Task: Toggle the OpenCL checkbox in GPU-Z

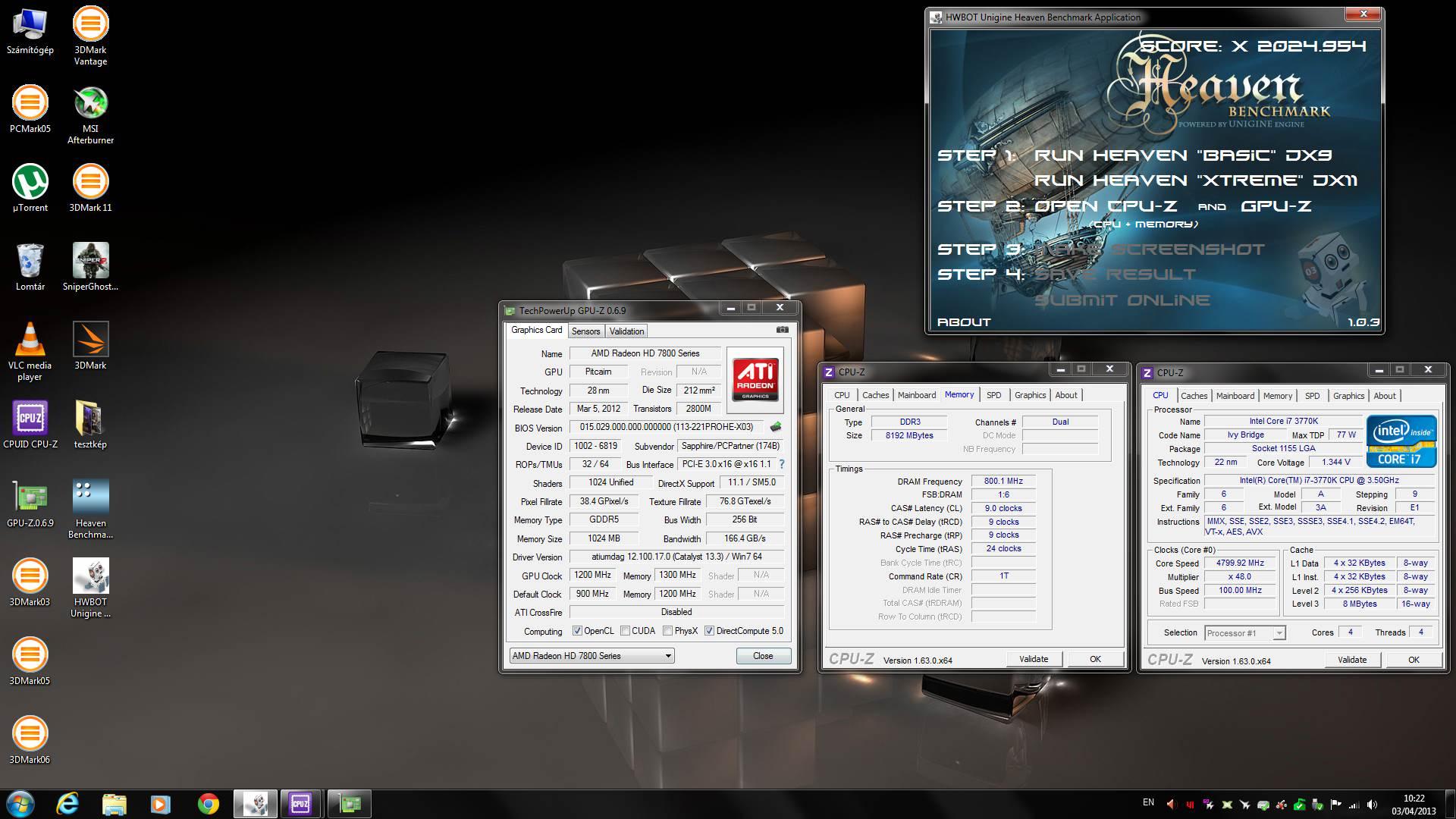Action: pyautogui.click(x=577, y=631)
